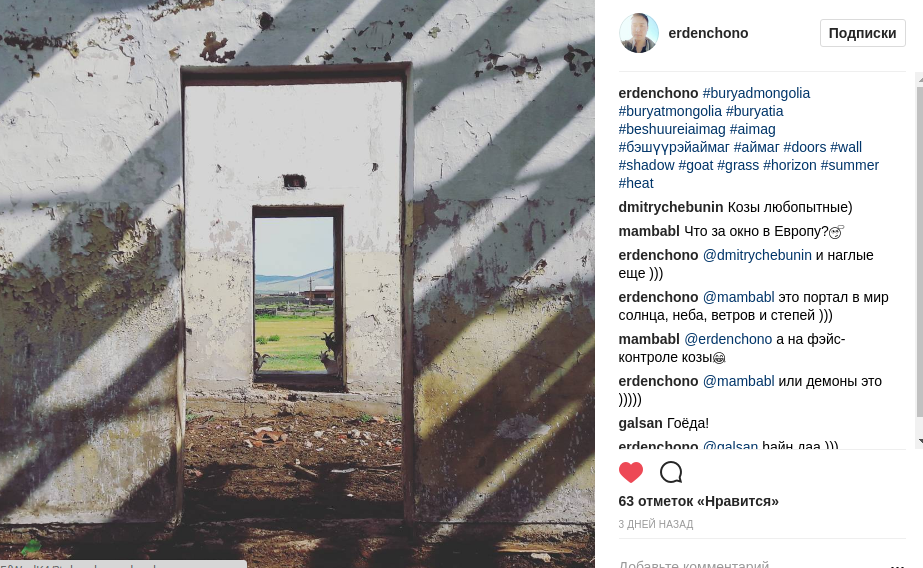This screenshot has height=568, width=923.
Task: Open the @dmitrychebunin mention link
Action: coord(757,255)
